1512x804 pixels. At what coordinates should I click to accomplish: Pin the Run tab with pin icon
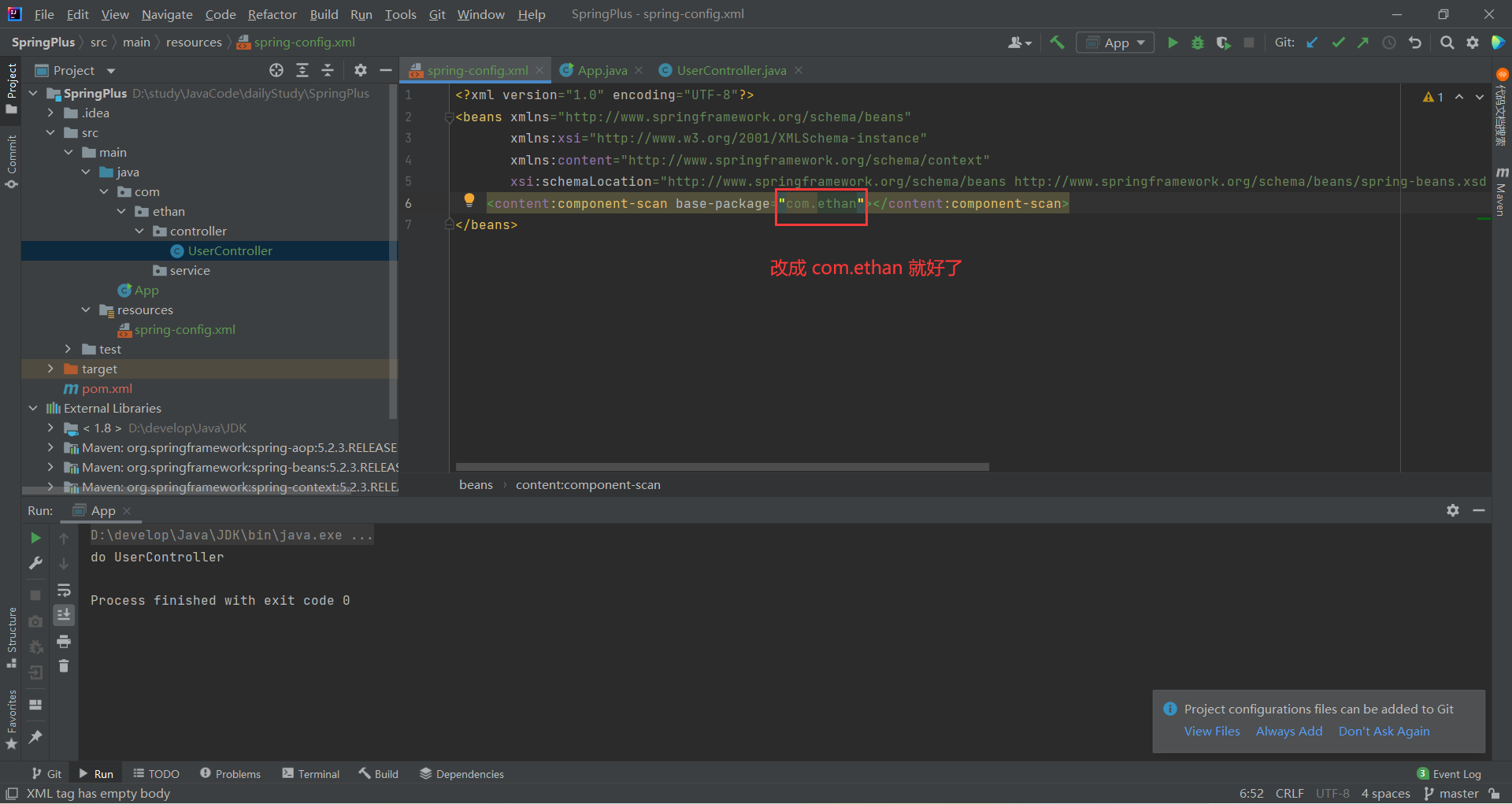35,737
